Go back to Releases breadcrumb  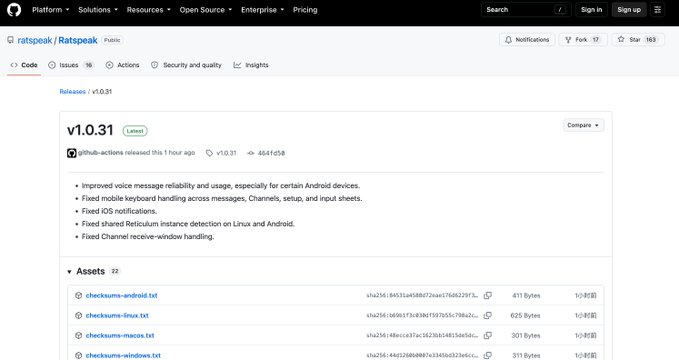pos(72,91)
